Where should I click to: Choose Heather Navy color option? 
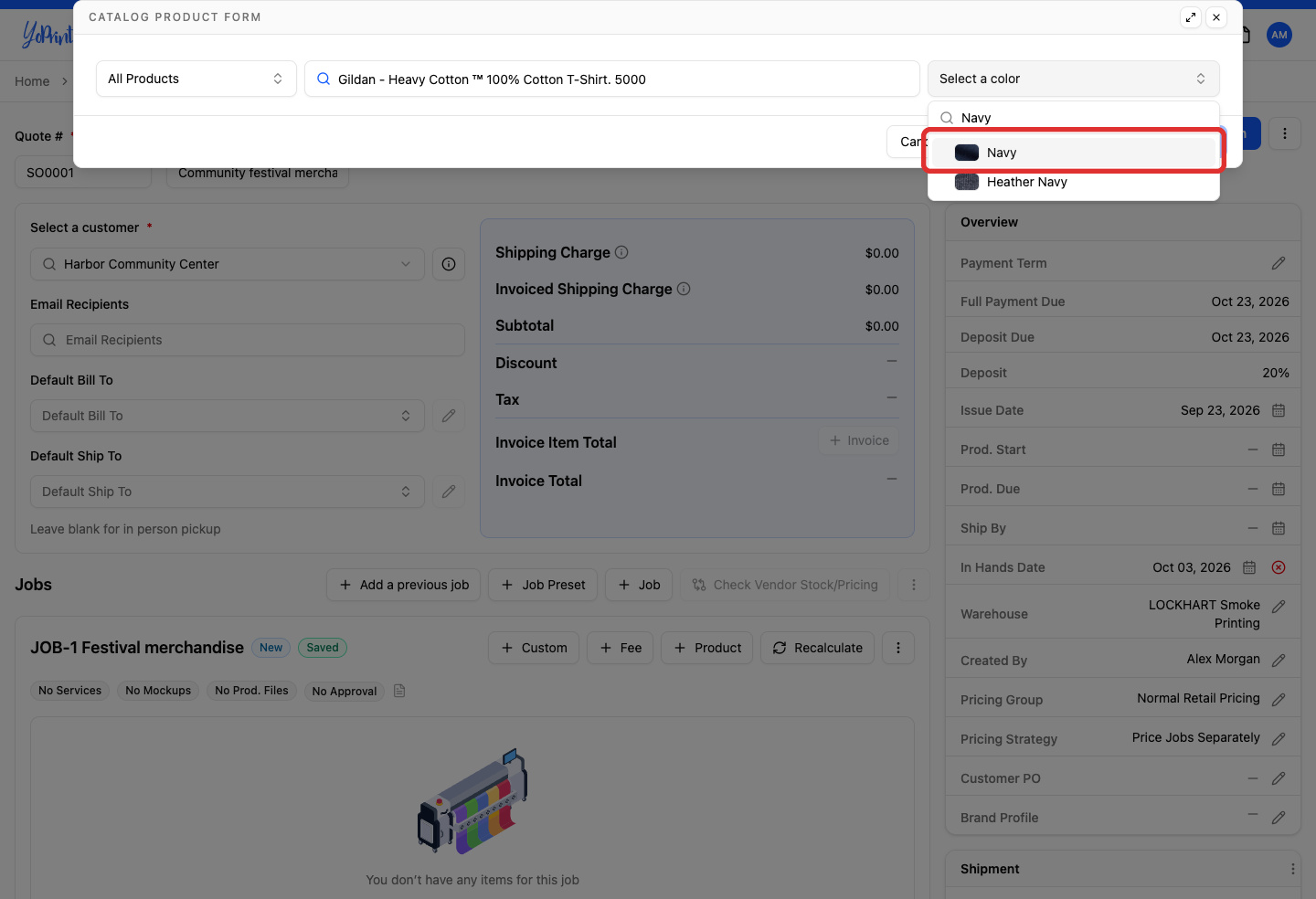[1074, 182]
